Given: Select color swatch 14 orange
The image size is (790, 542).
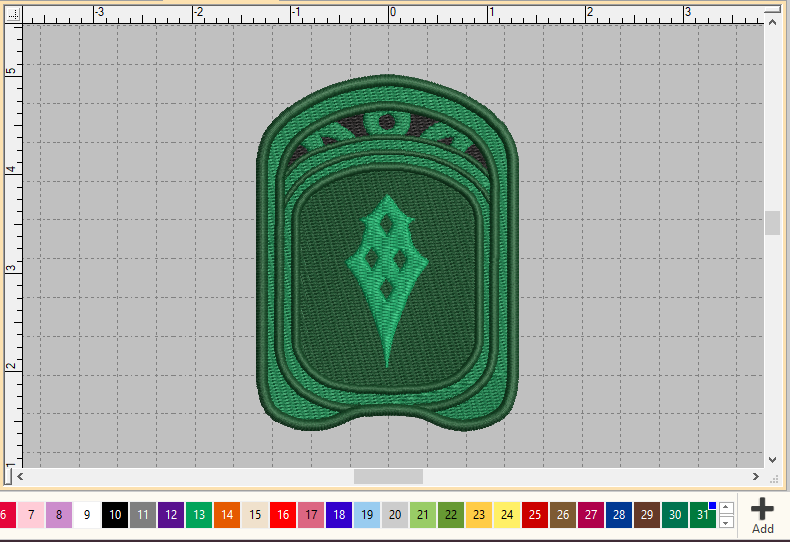Looking at the screenshot, I should 227,515.
